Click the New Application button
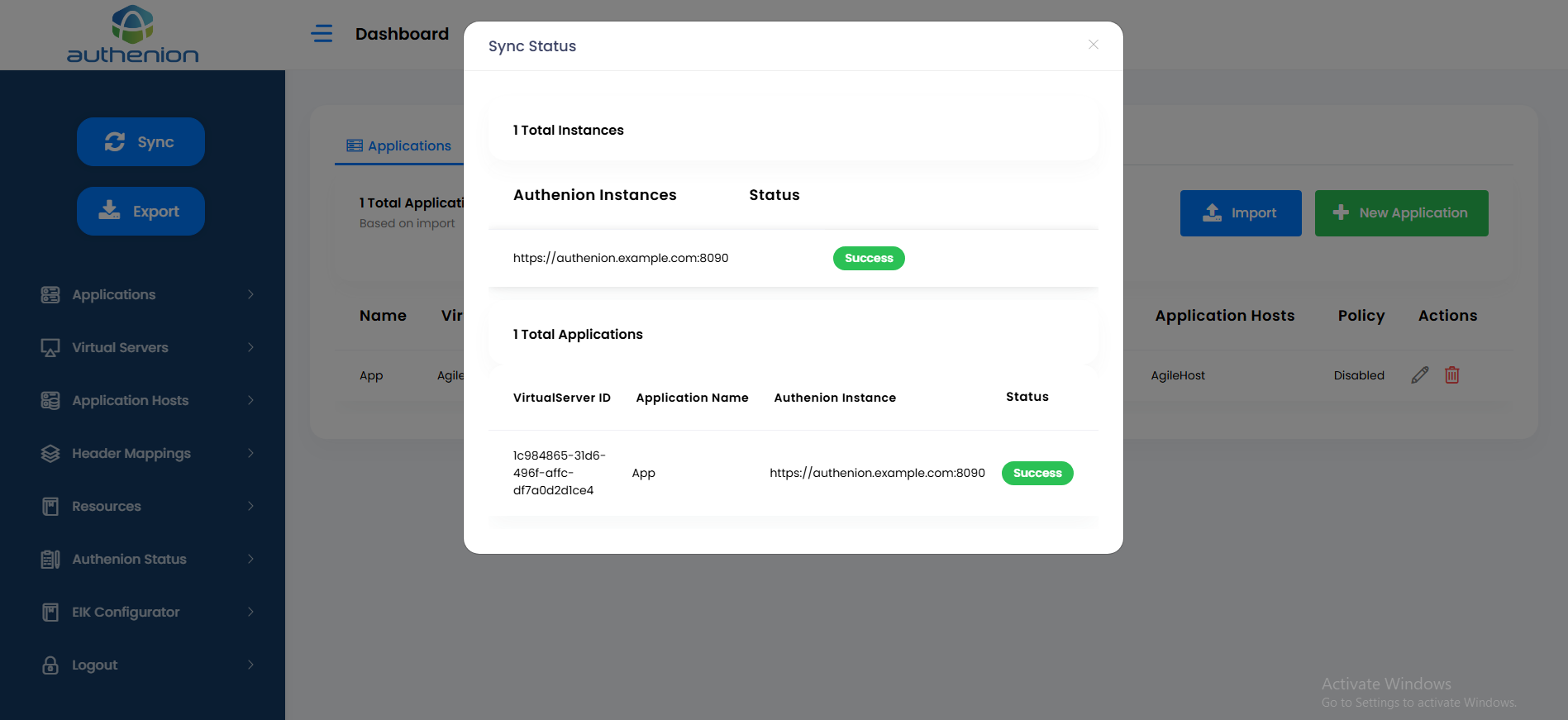This screenshot has height=720, width=1568. 1401,213
